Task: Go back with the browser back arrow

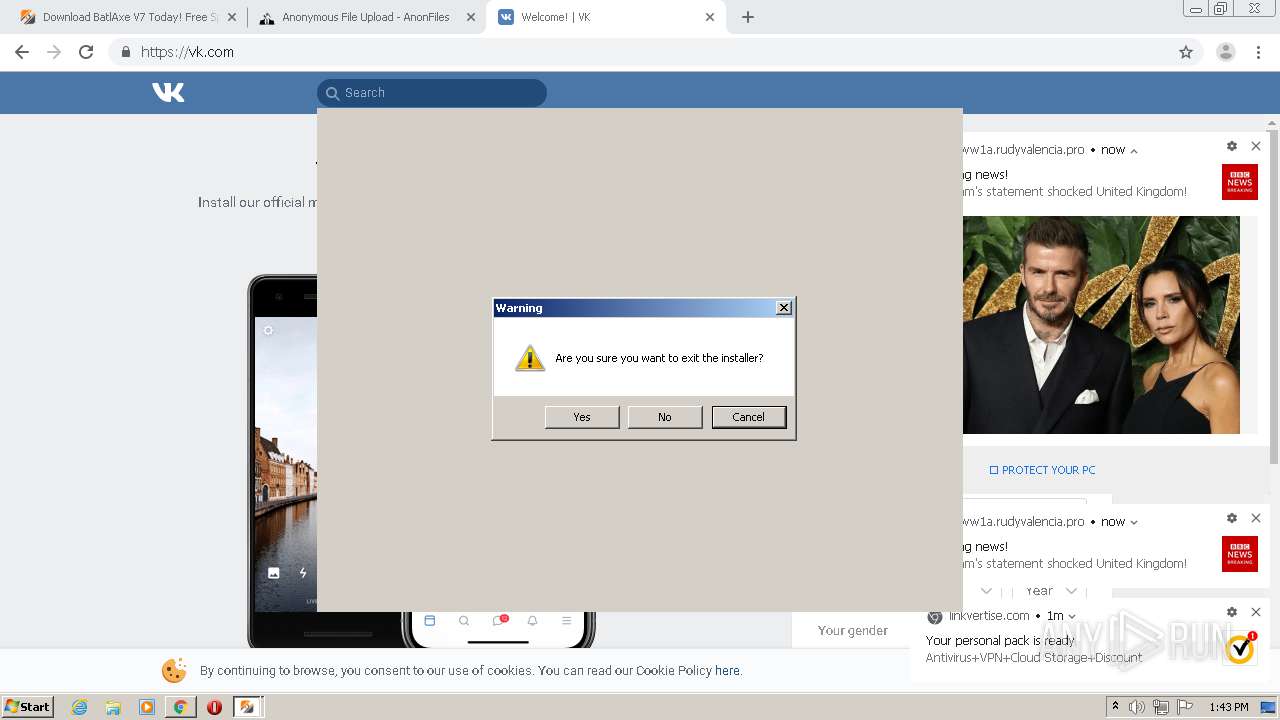Action: pos(22,52)
